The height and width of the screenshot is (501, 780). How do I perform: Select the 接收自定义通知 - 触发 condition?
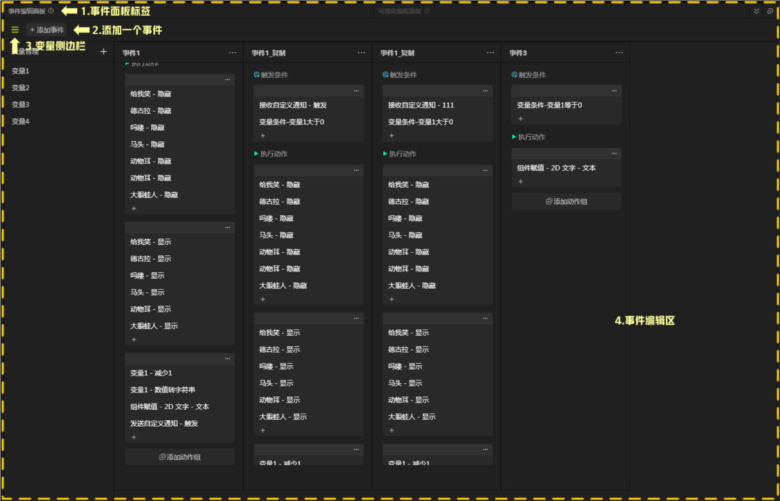click(x=293, y=105)
